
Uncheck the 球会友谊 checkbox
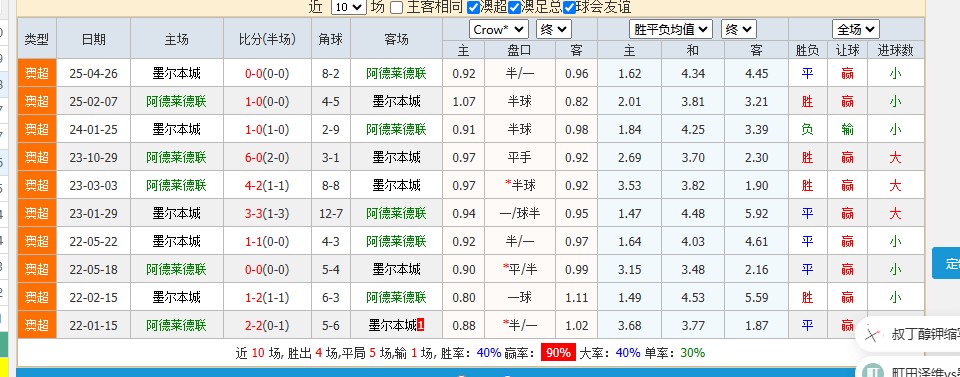click(x=569, y=7)
